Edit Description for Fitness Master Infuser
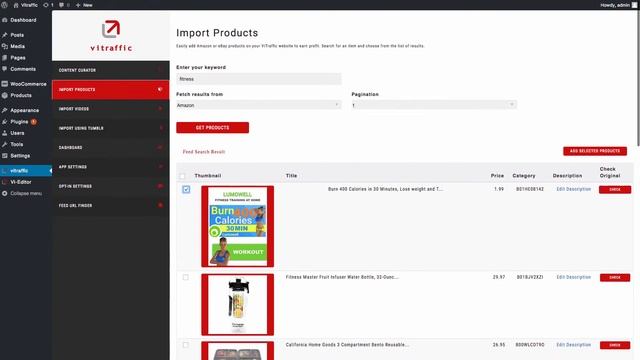 tap(573, 277)
